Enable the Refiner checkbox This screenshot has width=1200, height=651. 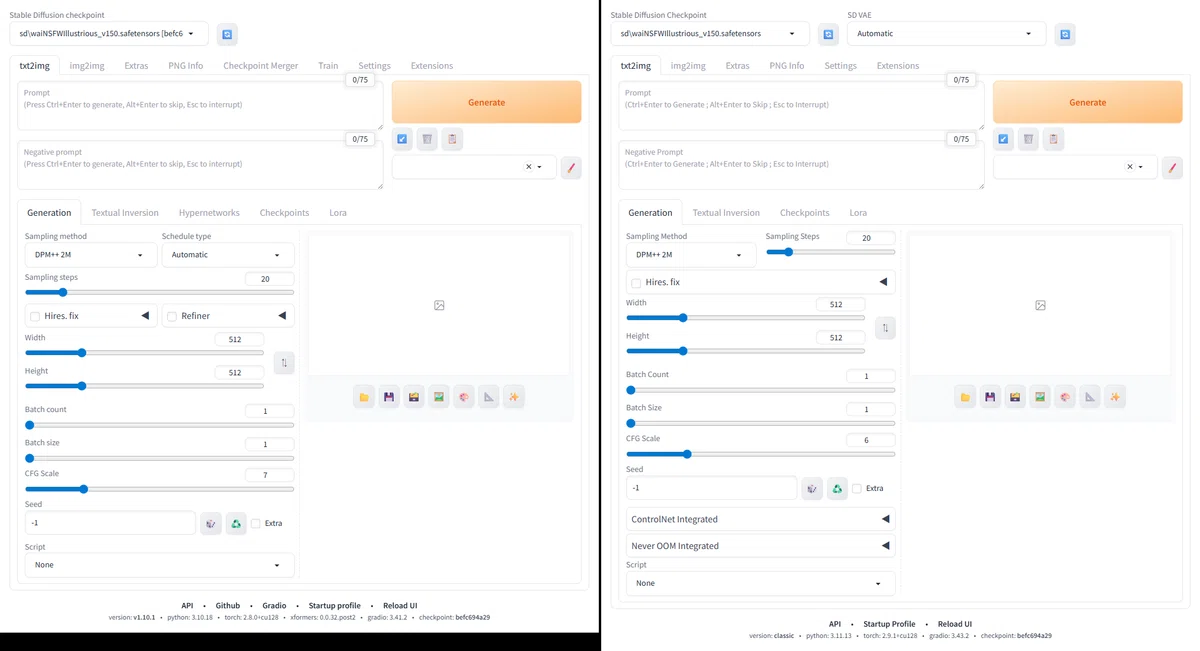[172, 316]
